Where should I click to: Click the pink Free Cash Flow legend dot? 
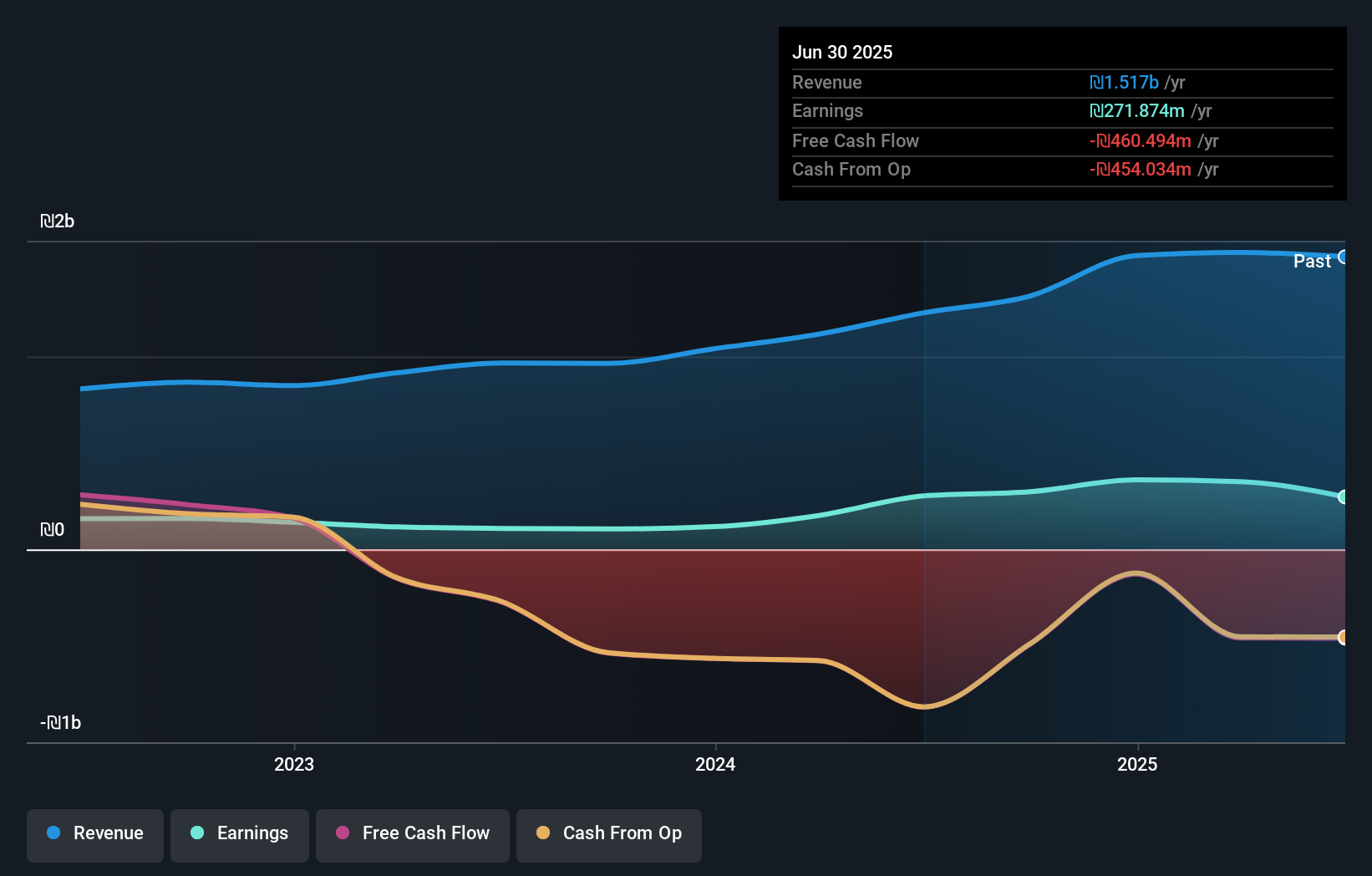coord(343,833)
